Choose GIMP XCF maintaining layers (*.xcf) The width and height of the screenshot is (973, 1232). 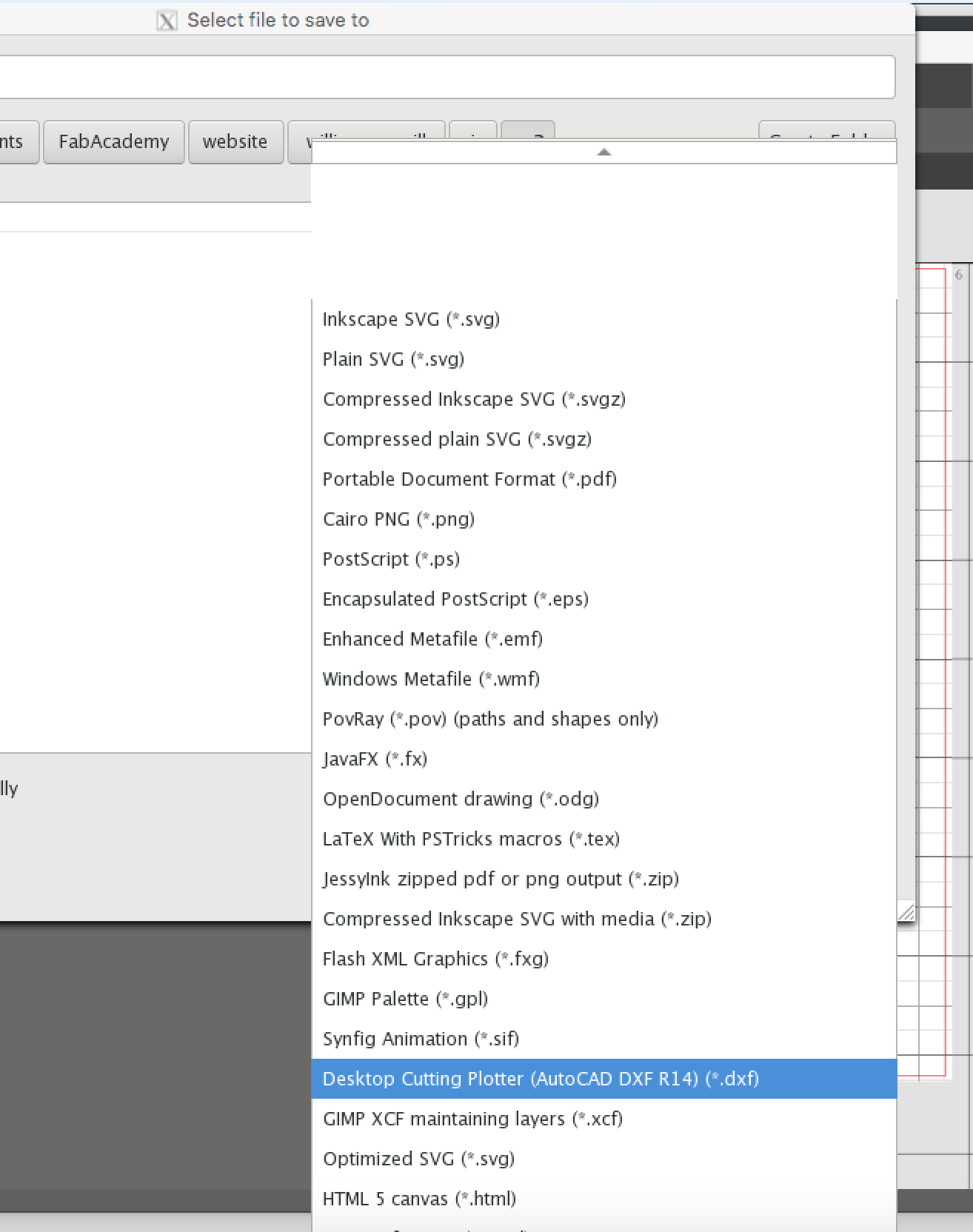tap(603, 1119)
